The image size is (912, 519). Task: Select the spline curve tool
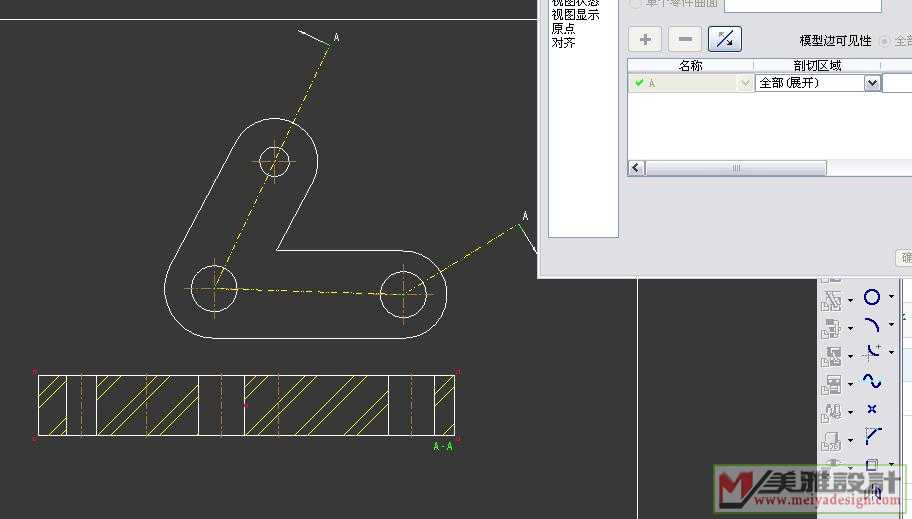pyautogui.click(x=872, y=381)
